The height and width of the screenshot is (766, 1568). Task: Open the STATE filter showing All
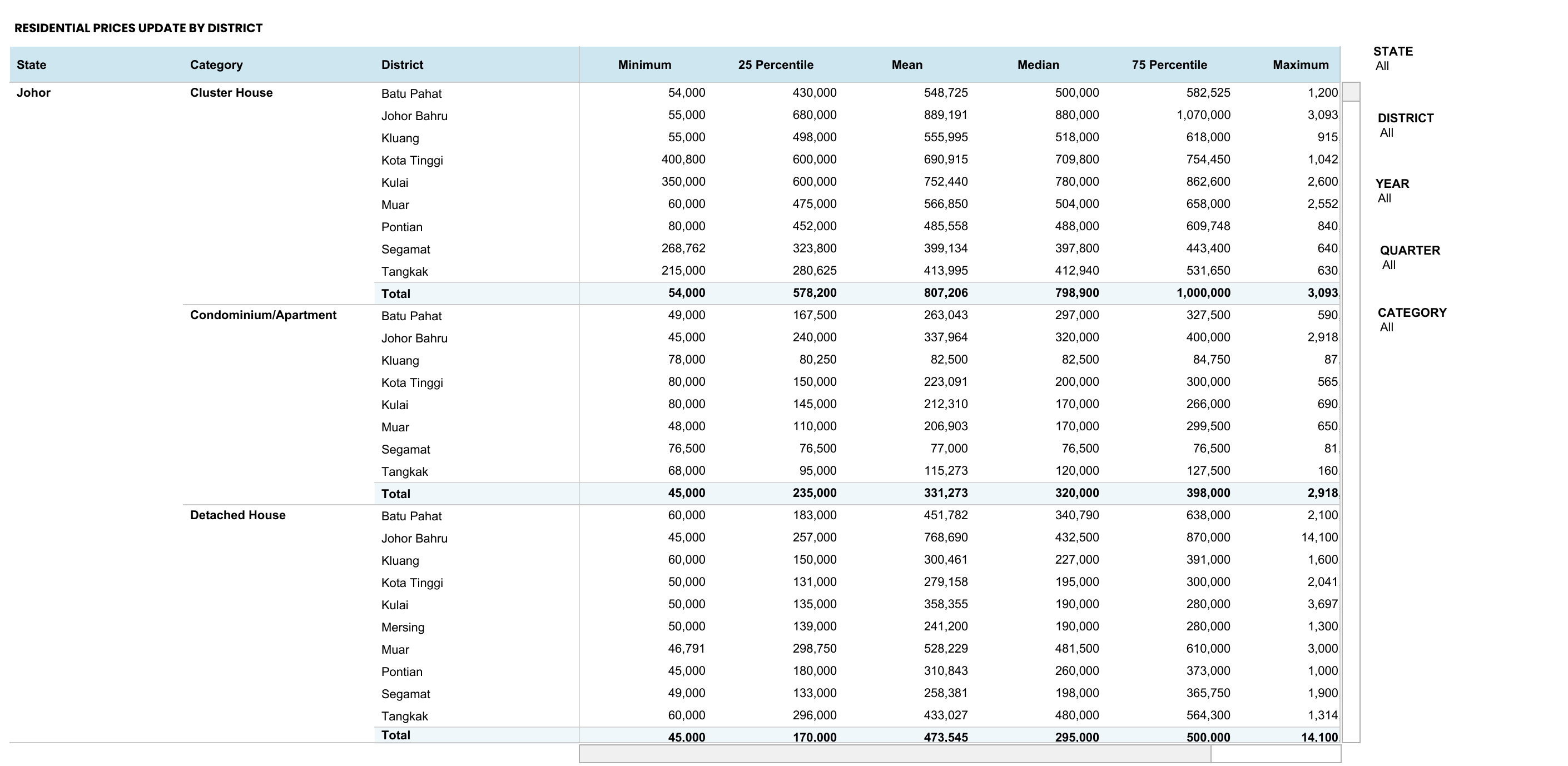coord(1383,66)
